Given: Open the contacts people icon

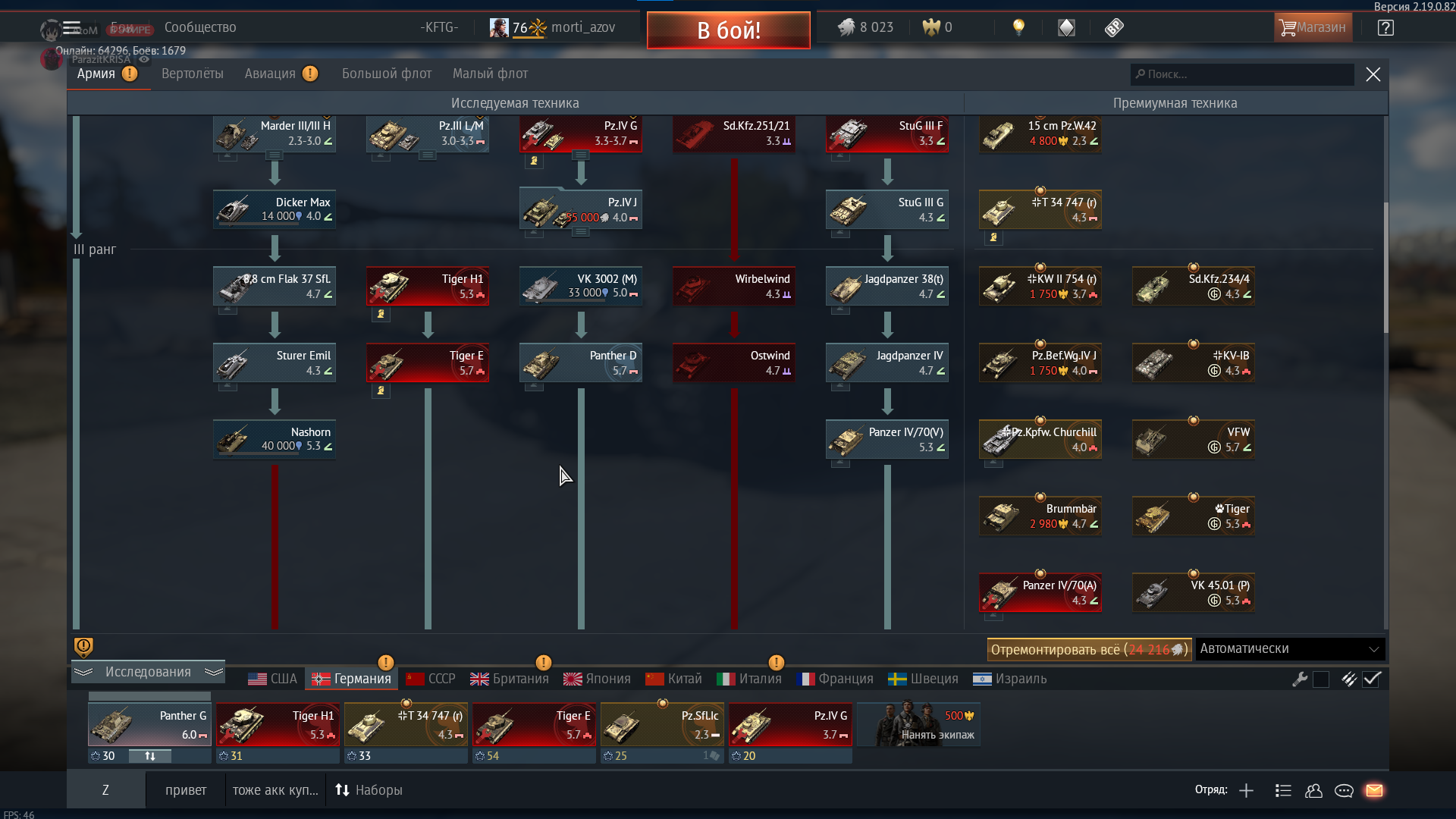Looking at the screenshot, I should point(1313,790).
